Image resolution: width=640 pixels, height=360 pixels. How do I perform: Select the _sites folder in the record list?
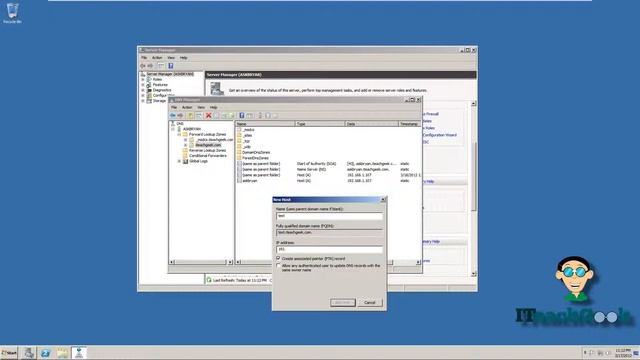245,136
